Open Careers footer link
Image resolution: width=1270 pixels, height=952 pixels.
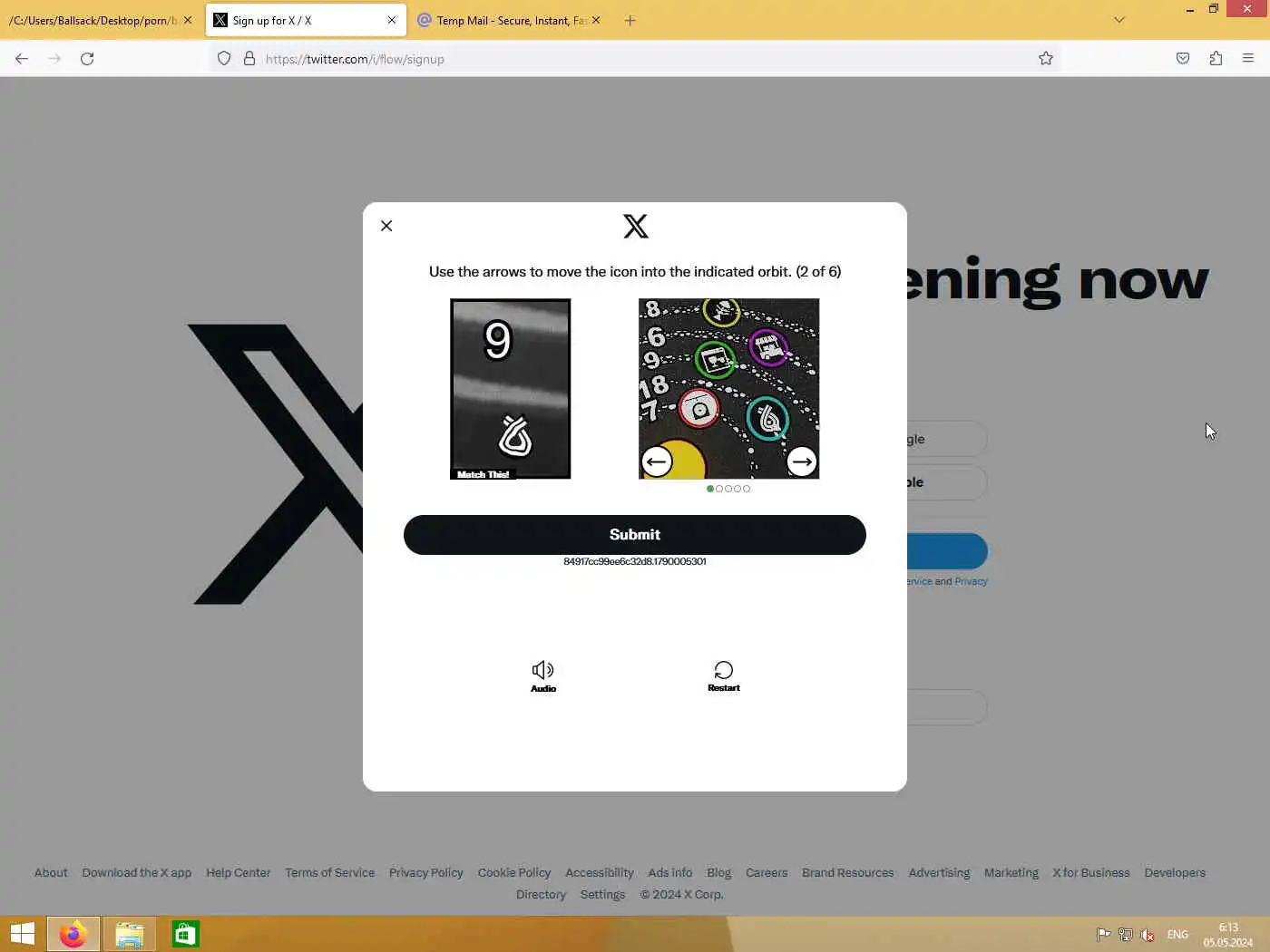[x=767, y=873]
